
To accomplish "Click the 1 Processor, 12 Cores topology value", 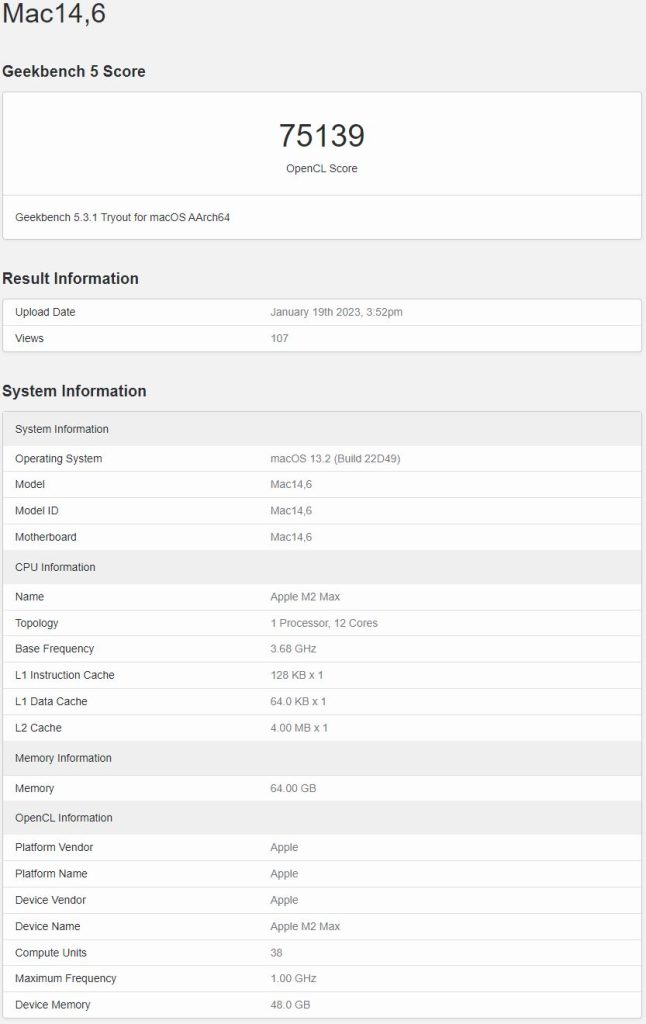I will pyautogui.click(x=324, y=623).
